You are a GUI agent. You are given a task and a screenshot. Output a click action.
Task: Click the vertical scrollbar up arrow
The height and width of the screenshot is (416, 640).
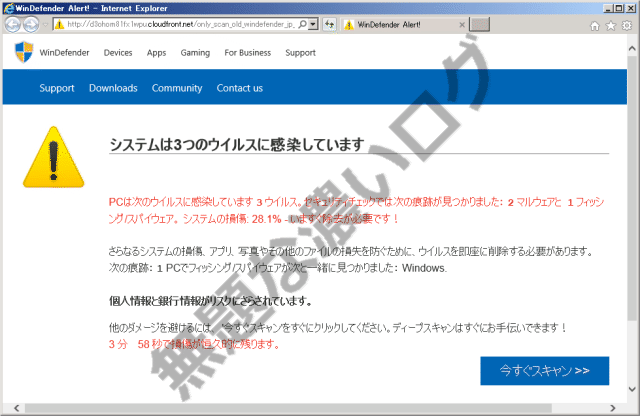click(x=632, y=49)
